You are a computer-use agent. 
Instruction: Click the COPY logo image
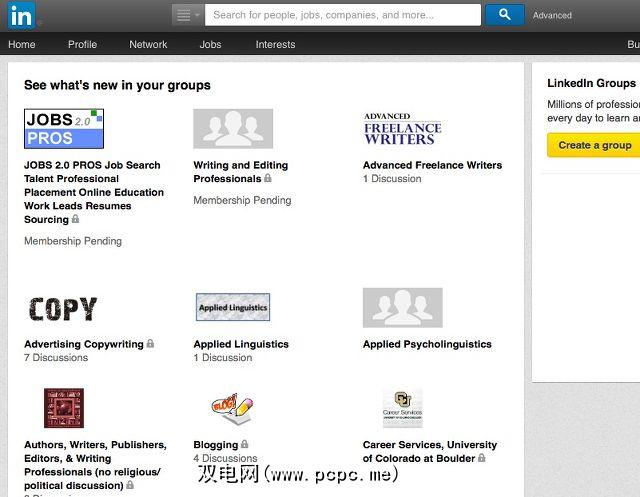tap(63, 309)
